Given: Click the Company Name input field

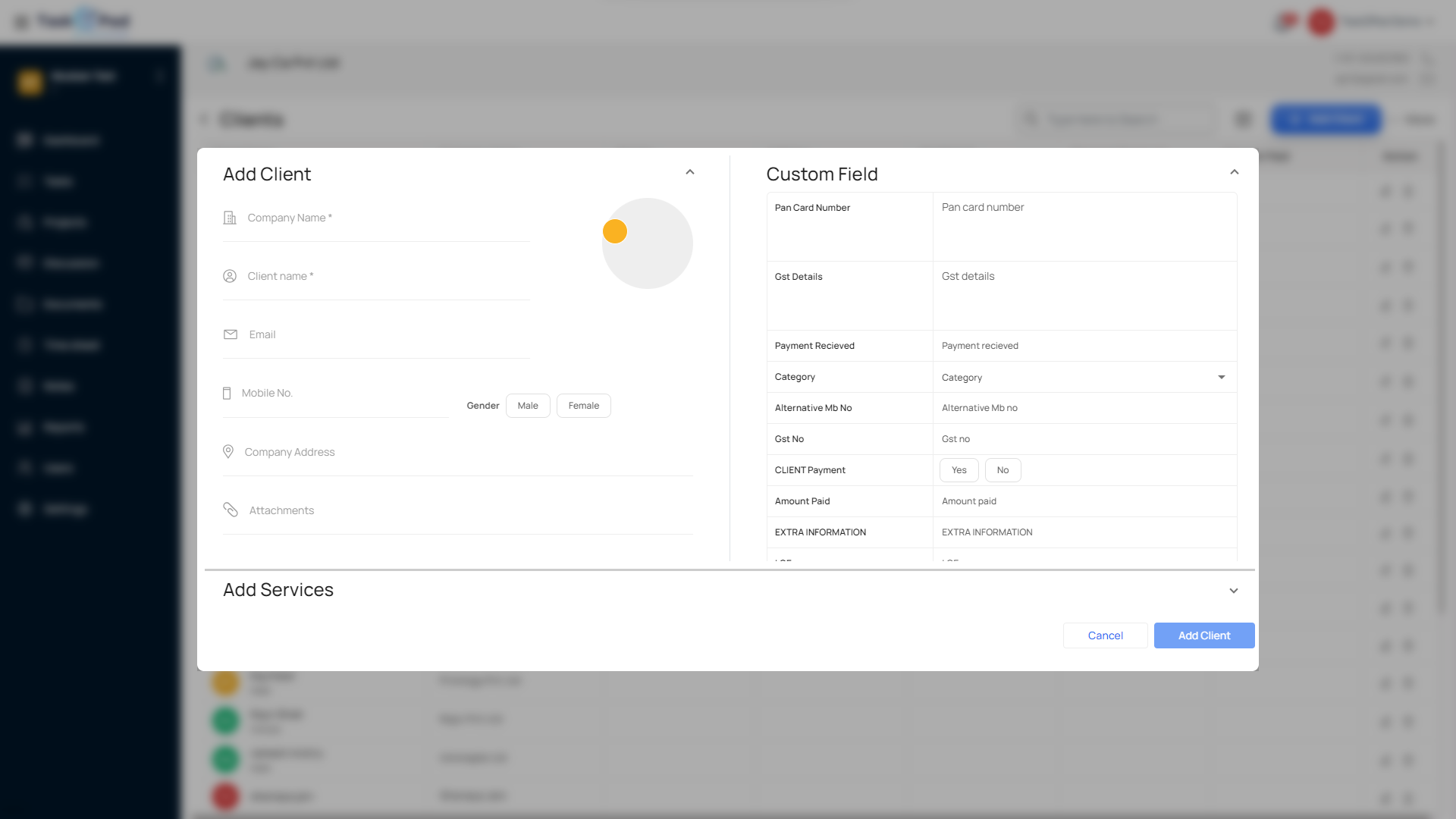Looking at the screenshot, I should pyautogui.click(x=387, y=218).
